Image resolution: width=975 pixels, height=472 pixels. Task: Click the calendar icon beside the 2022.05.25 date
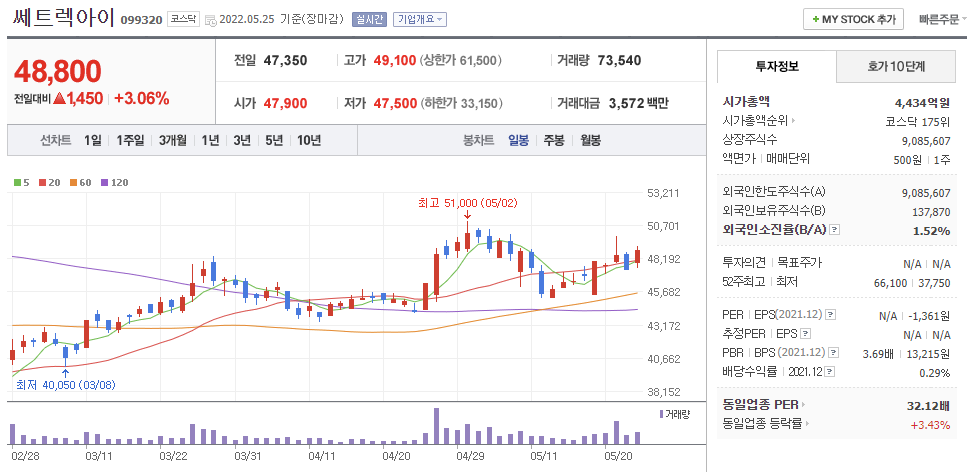pos(210,20)
